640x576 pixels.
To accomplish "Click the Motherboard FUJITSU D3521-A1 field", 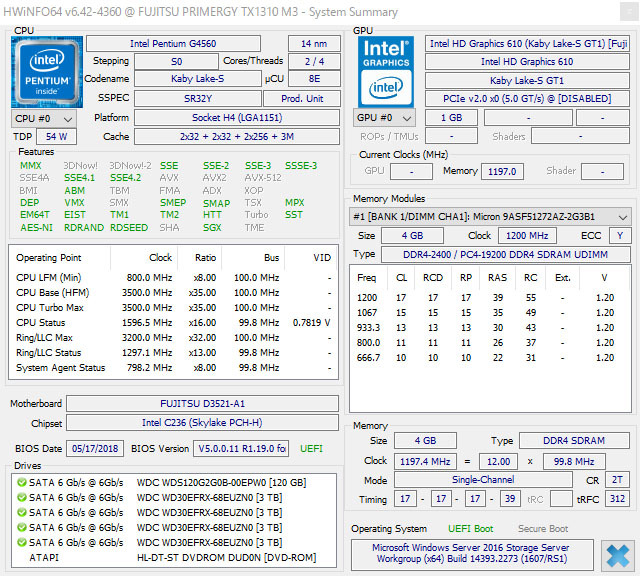I will coord(202,404).
